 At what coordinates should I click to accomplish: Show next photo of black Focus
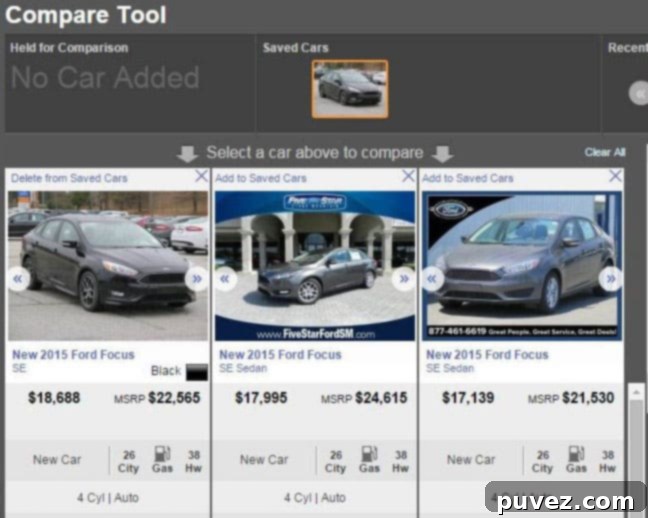(197, 279)
